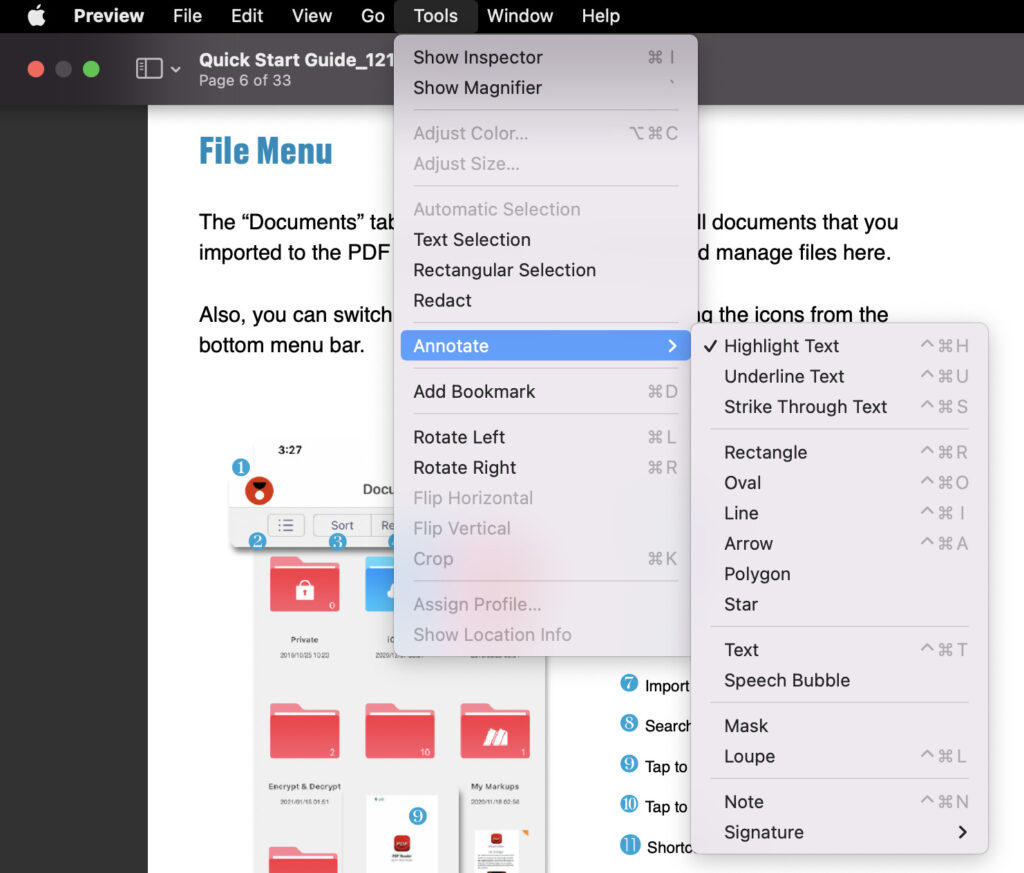Select Text Selection mode
Image resolution: width=1024 pixels, height=873 pixels.
point(545,240)
